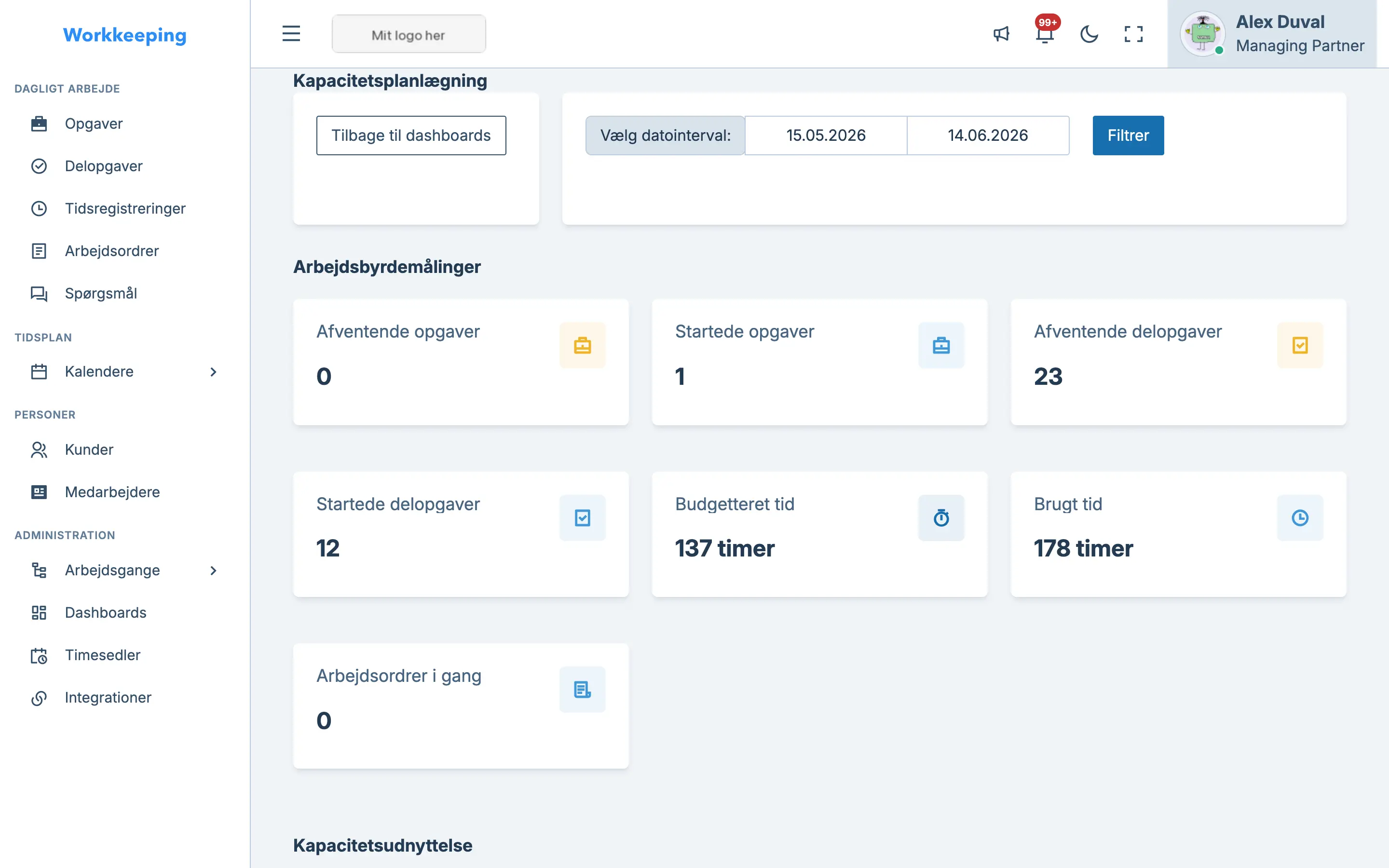Click the 'Arbejdsbyrdemålinger' heading
The image size is (1389, 868).
[x=387, y=266]
